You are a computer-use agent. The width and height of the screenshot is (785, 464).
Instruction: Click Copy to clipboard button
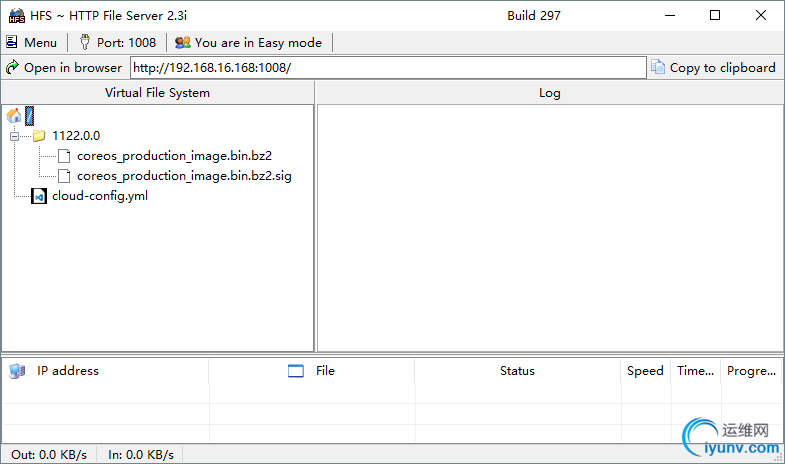[714, 68]
